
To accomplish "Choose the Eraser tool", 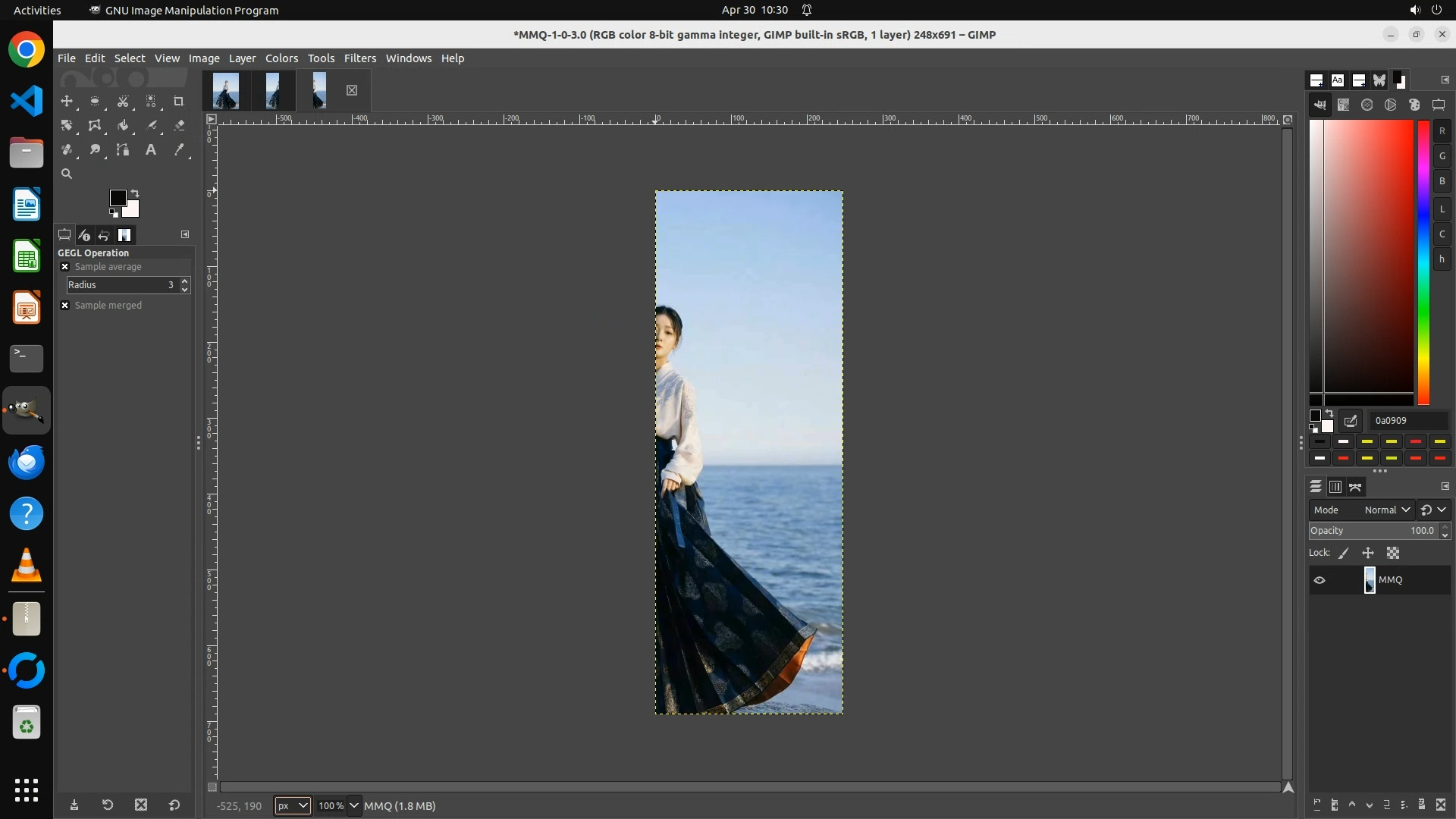I will [x=179, y=126].
